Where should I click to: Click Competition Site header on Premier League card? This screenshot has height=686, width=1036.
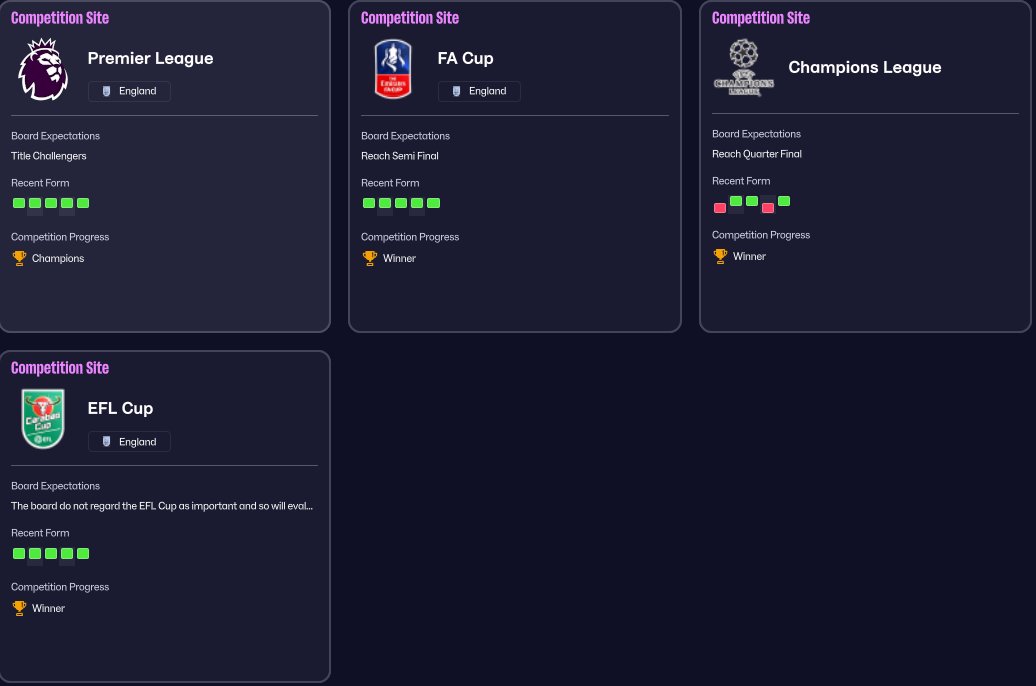pyautogui.click(x=60, y=18)
